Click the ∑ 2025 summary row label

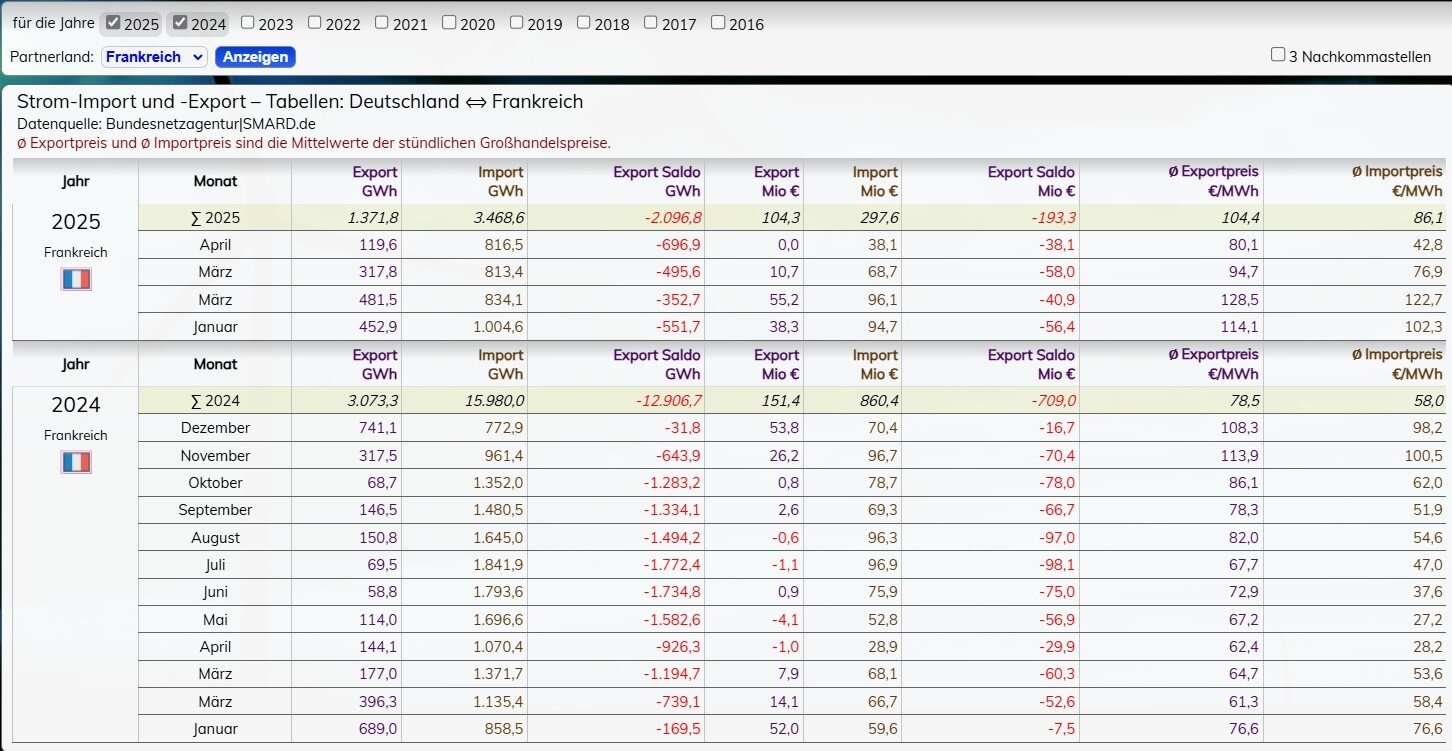pyautogui.click(x=215, y=218)
